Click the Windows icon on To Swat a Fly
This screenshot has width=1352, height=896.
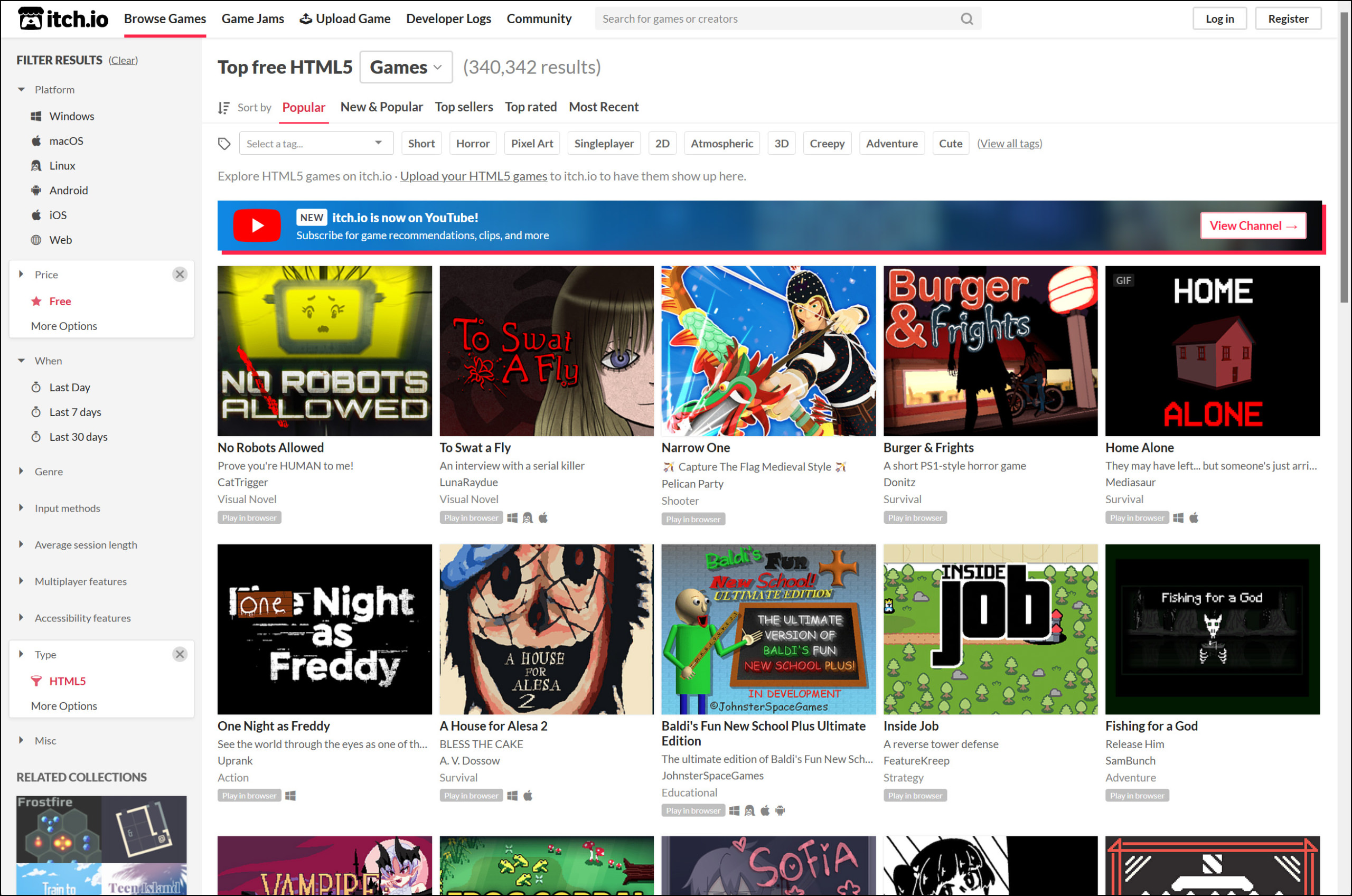coord(513,518)
